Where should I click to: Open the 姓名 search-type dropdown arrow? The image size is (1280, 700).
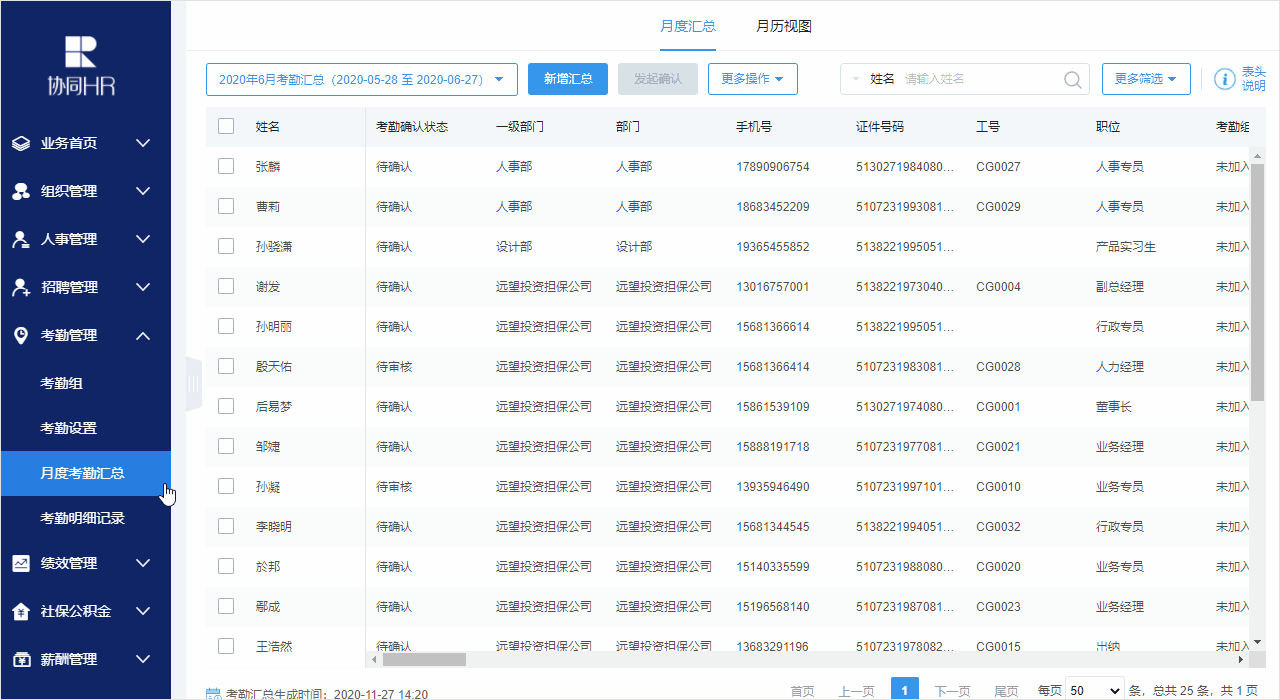(x=856, y=79)
